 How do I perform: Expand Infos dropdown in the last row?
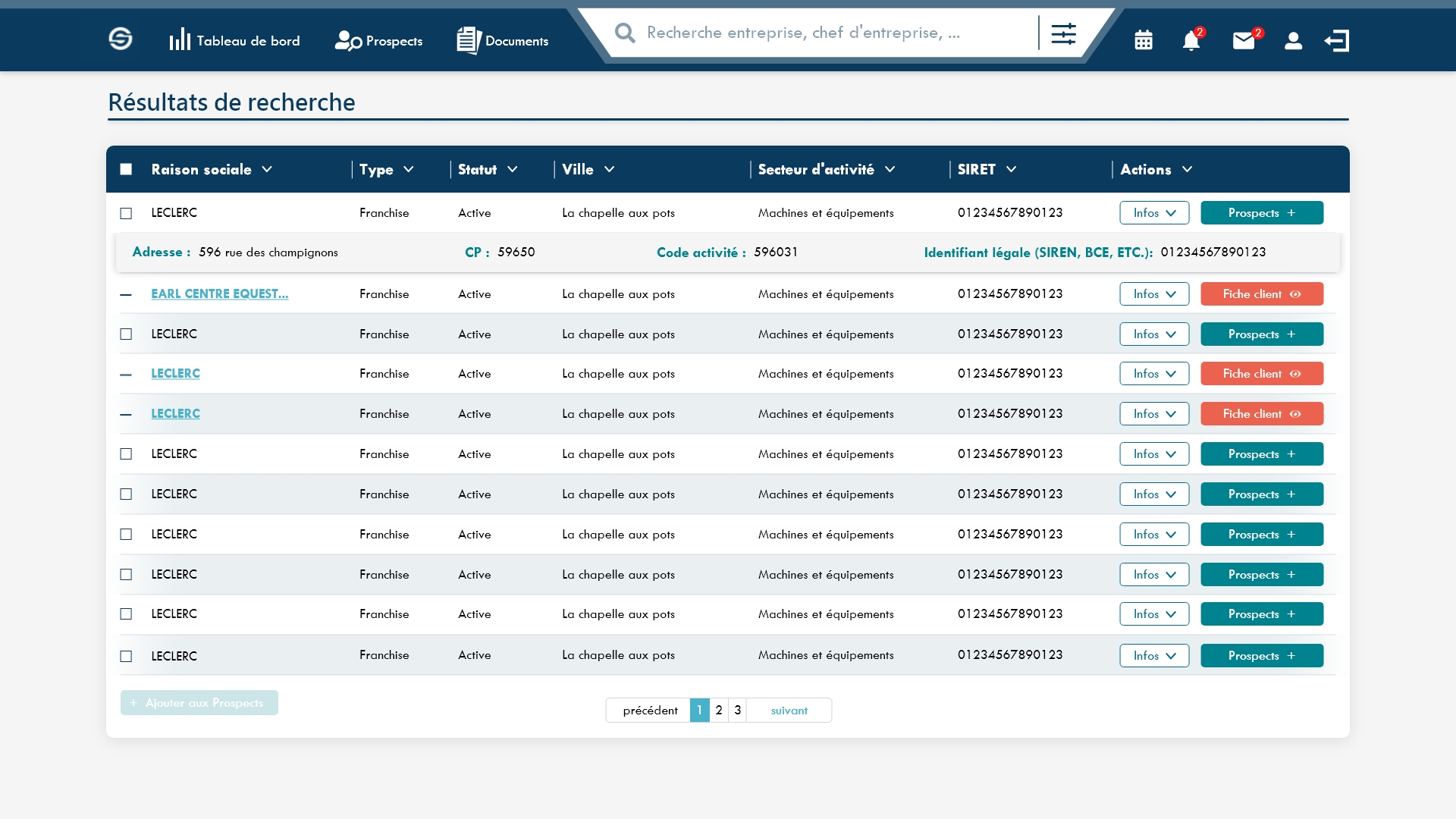(1154, 655)
